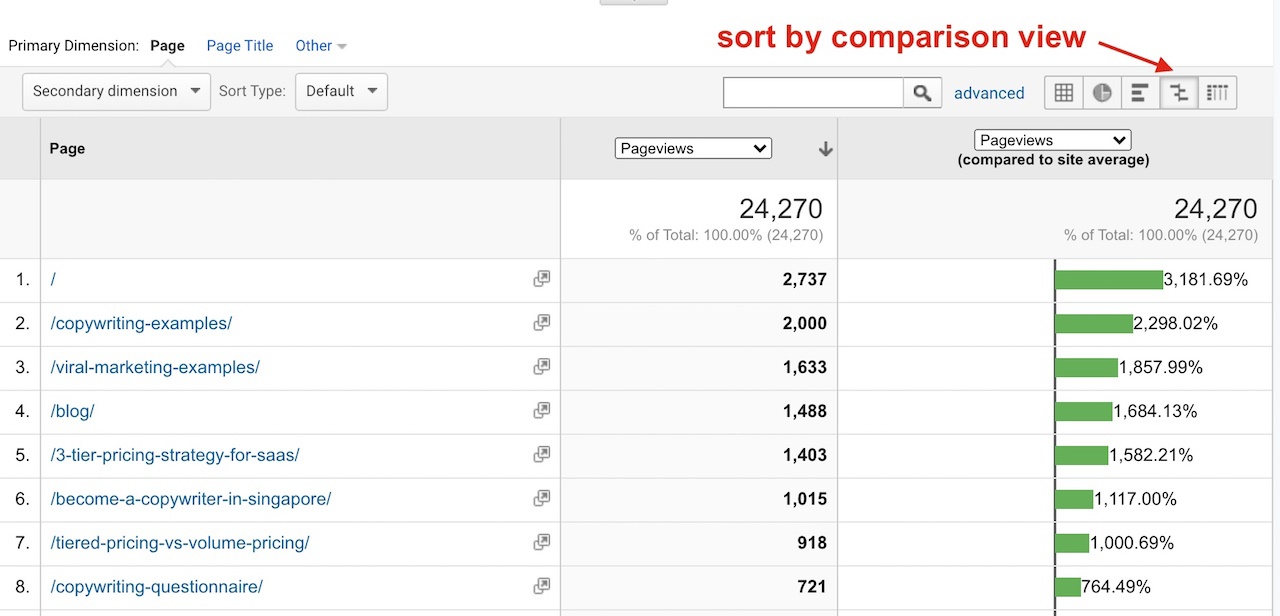Viewport: 1280px width, 616px height.
Task: Open /3-tier-pricing-strategy-for-saas/ external link icon
Action: 541,455
